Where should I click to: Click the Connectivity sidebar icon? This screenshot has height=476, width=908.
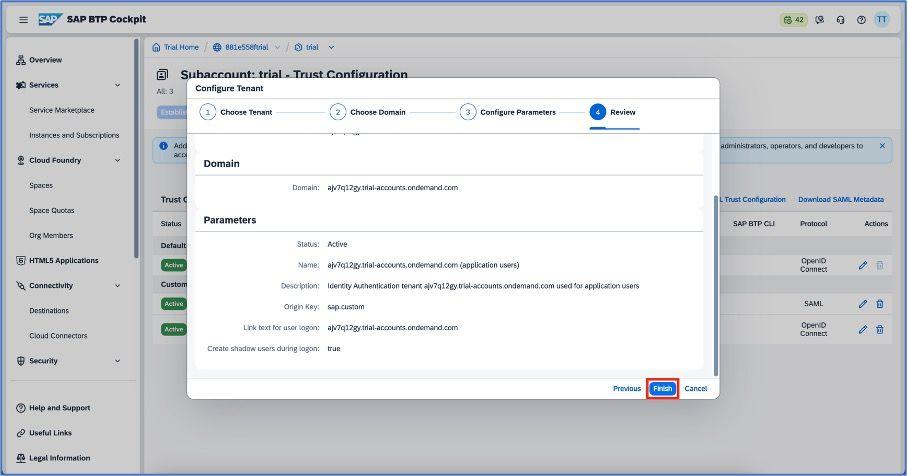(x=21, y=285)
